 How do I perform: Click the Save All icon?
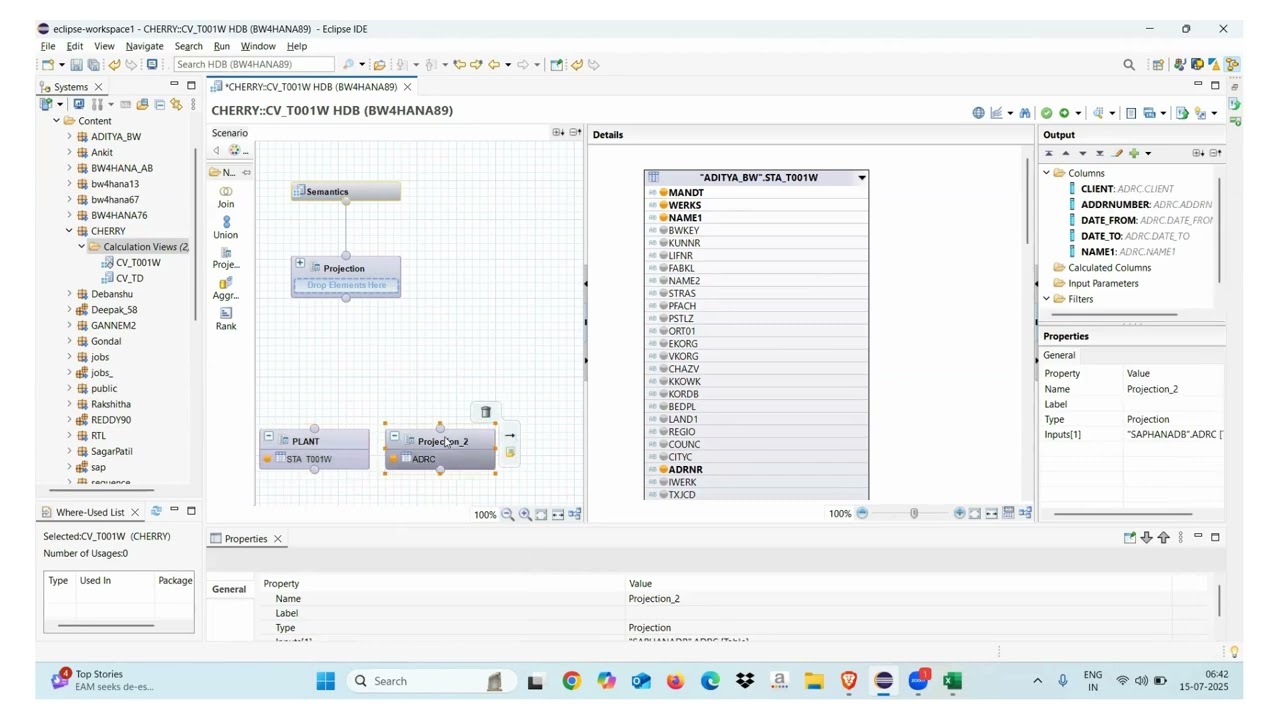93,65
